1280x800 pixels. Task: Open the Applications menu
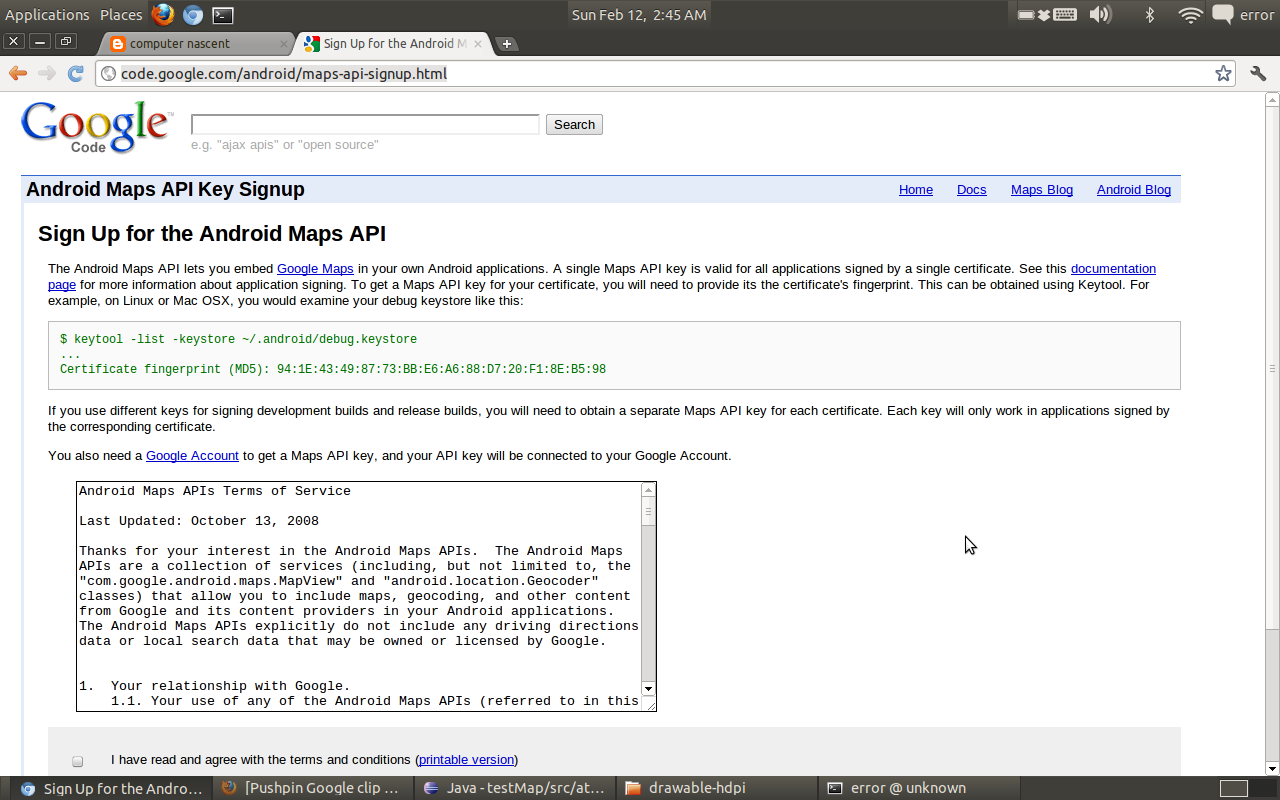click(x=47, y=15)
